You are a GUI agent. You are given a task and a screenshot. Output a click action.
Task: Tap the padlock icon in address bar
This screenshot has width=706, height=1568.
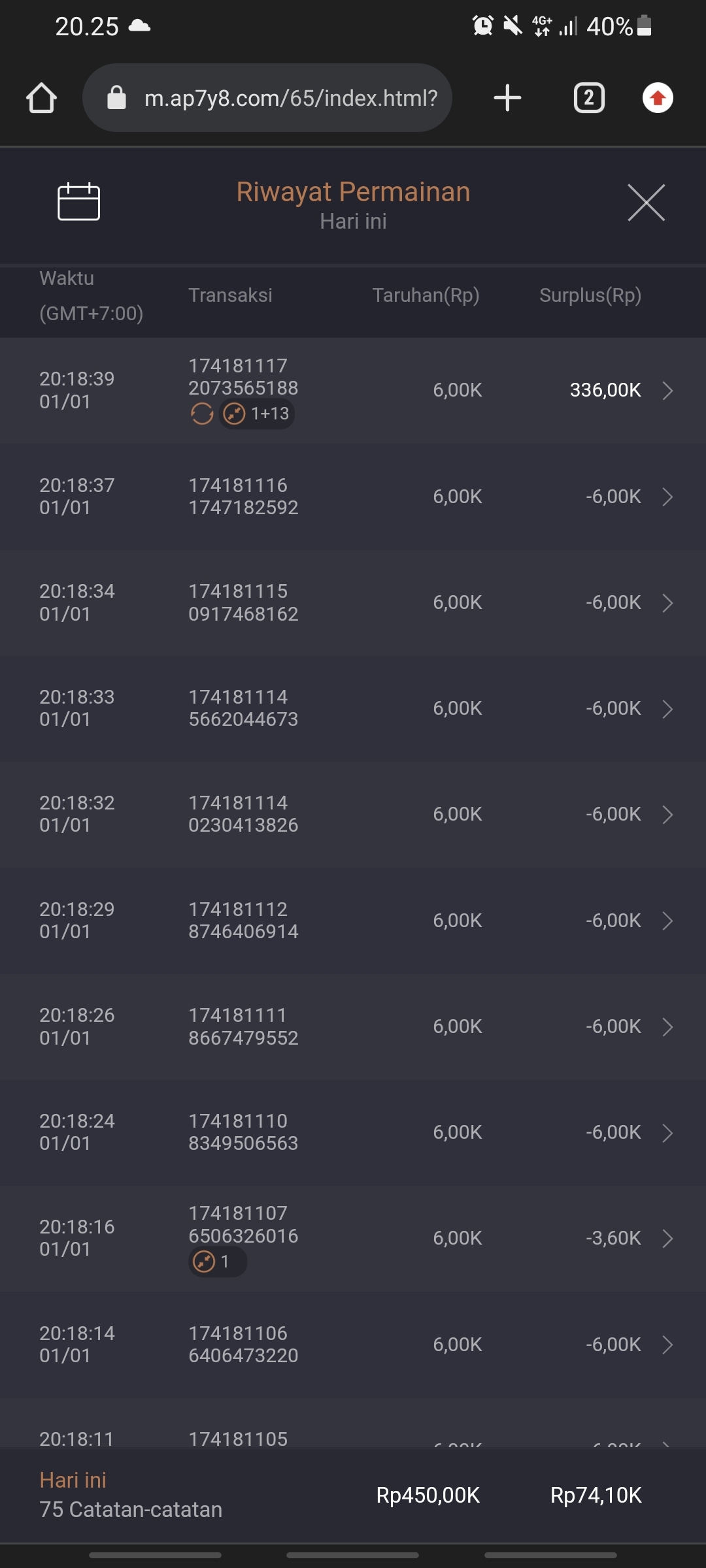coord(116,98)
